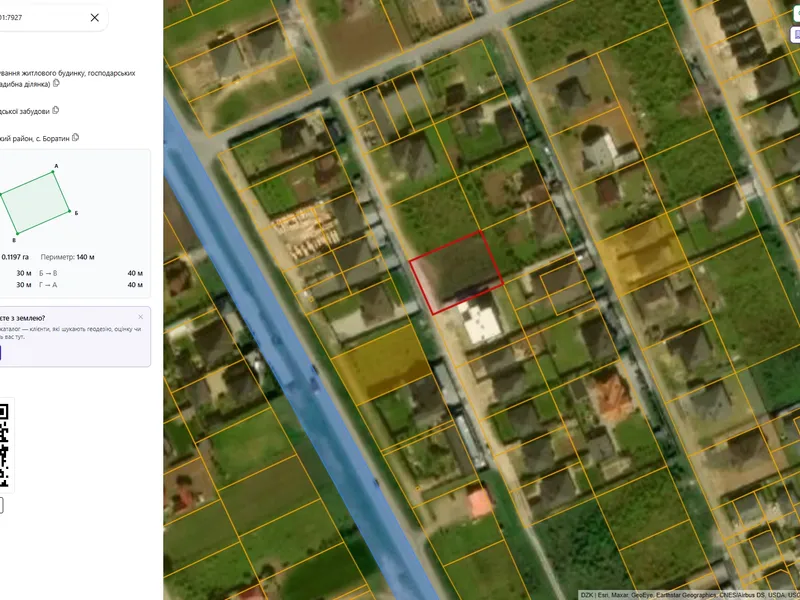Copy the parcel purpose text ending 'ділянка)'
Image resolution: width=800 pixels, height=600 pixels.
[x=56, y=83]
